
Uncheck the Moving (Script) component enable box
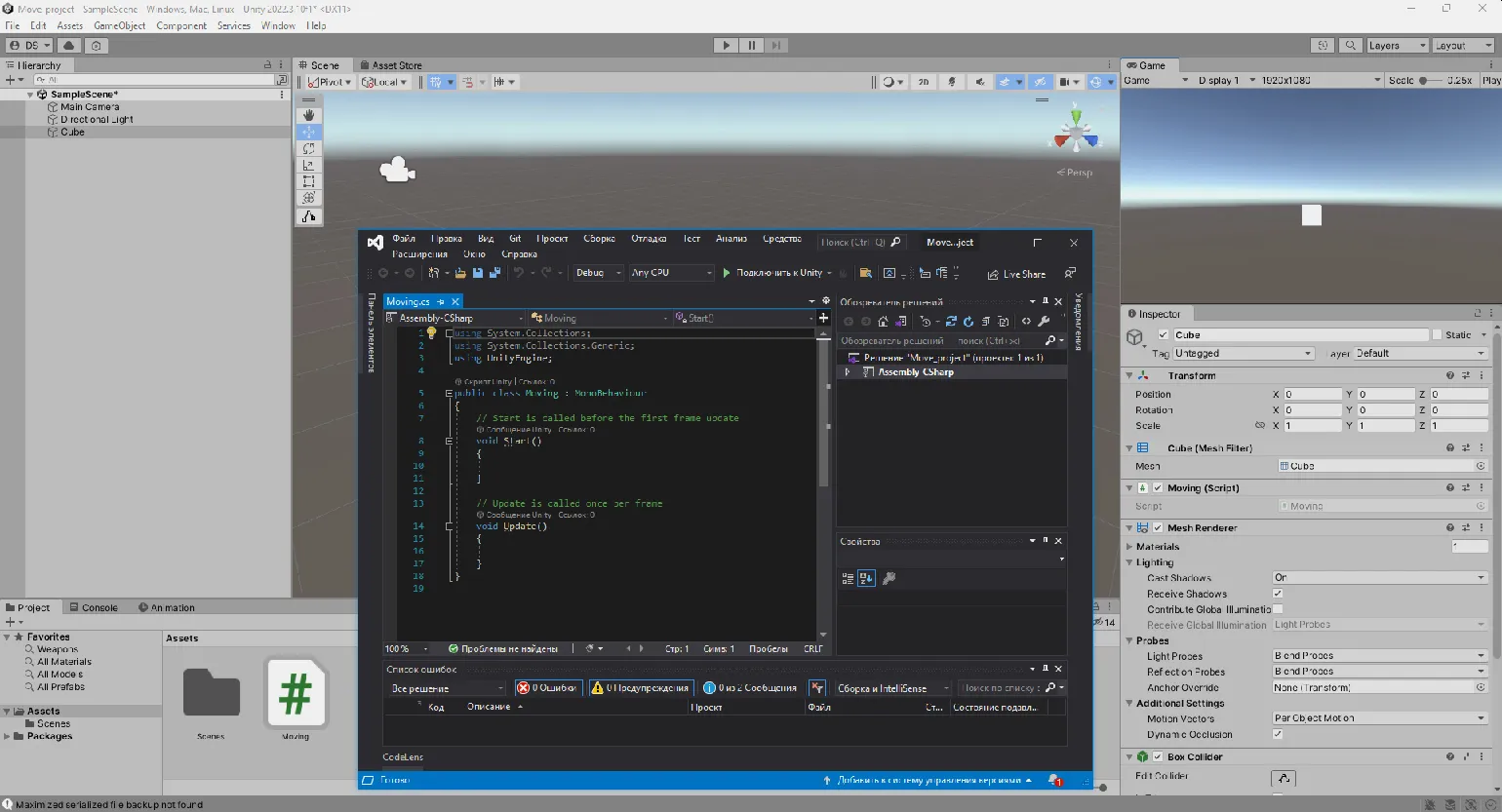pyautogui.click(x=1158, y=487)
